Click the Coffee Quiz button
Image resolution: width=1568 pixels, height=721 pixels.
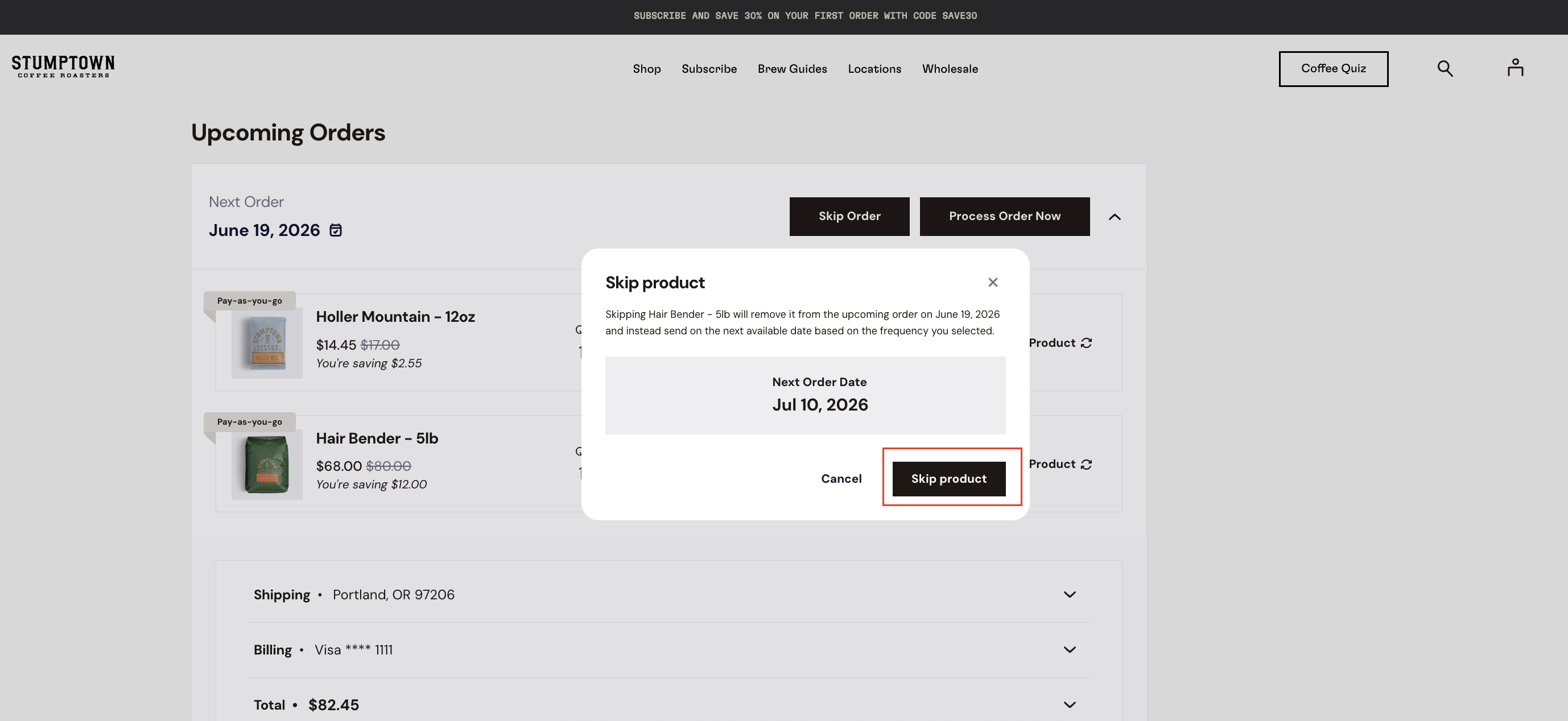pos(1333,69)
